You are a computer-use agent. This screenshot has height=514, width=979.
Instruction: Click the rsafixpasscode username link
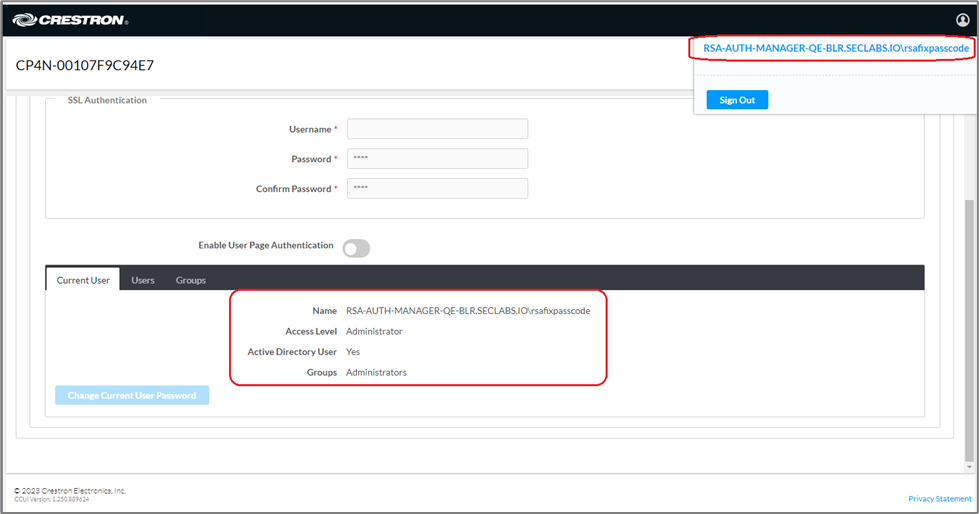point(836,48)
